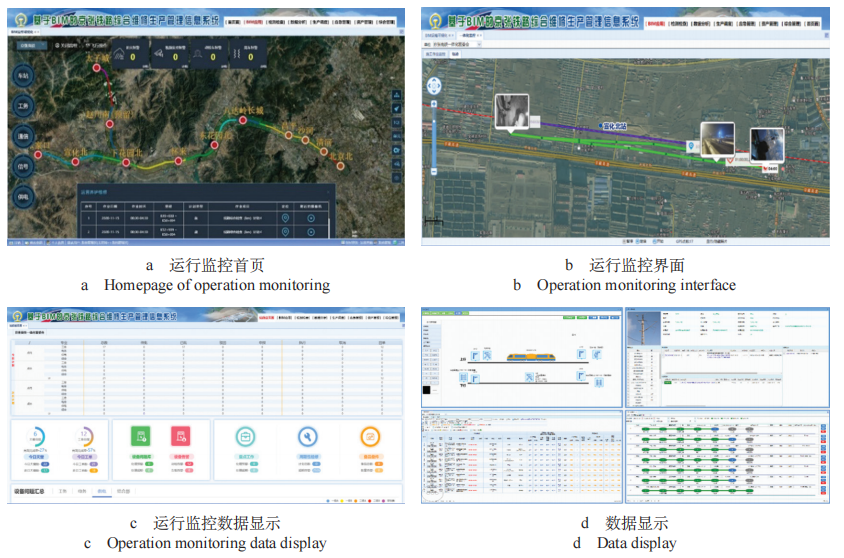Click the 八达岭长城 station marker on the homepage map

coord(243,121)
